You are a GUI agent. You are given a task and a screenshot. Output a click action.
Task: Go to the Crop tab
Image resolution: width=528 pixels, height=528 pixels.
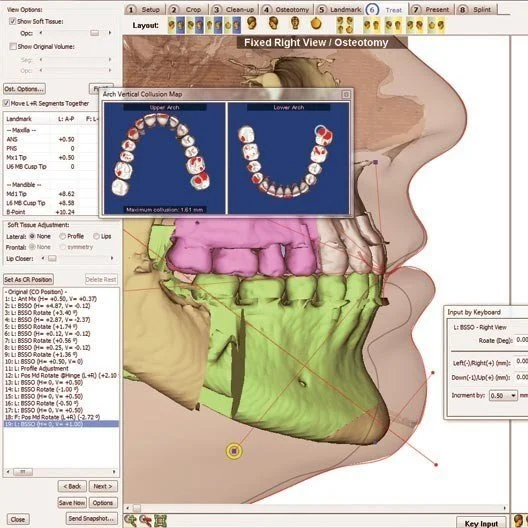187,9
